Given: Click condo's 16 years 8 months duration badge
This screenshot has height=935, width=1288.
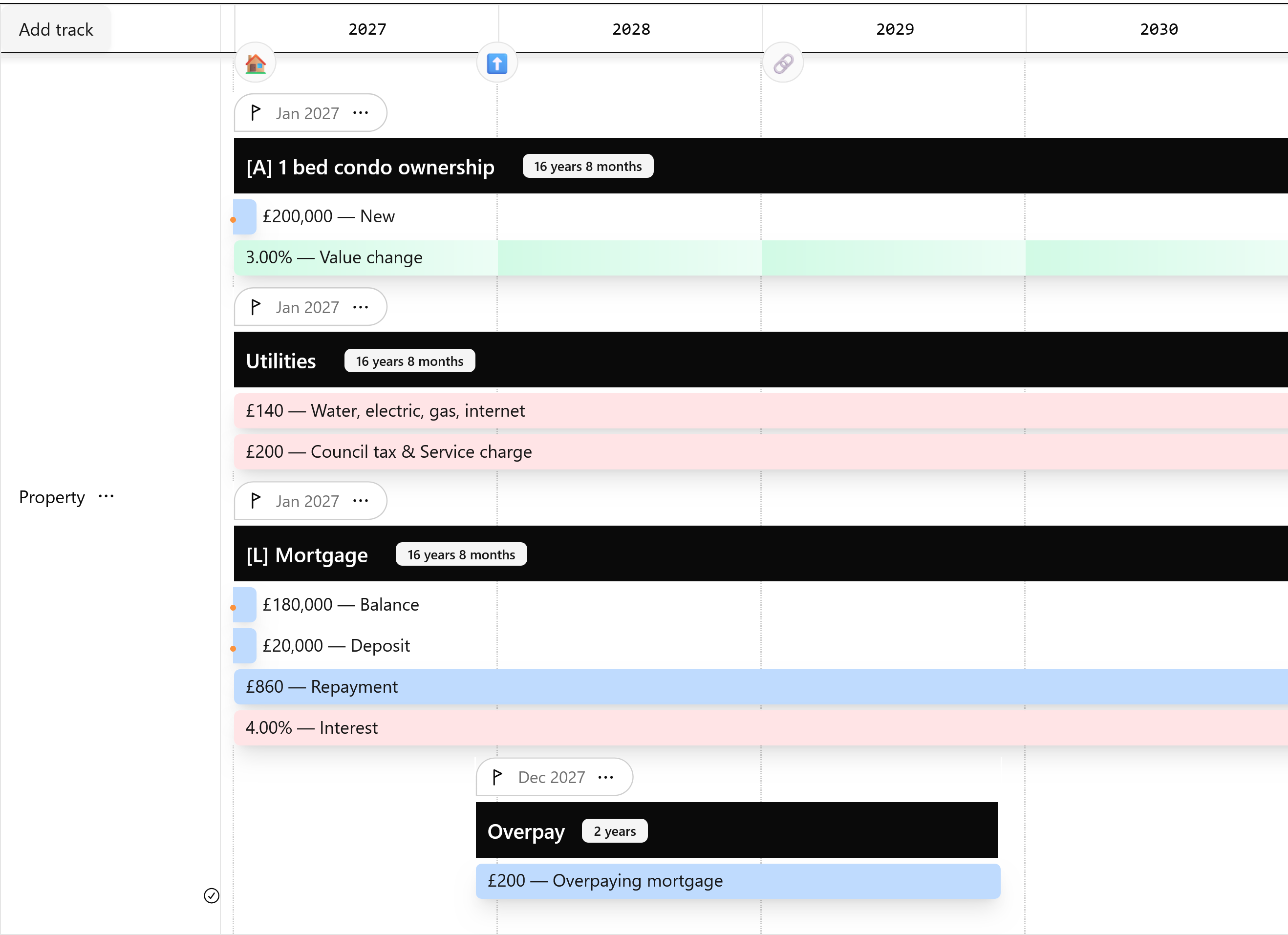Looking at the screenshot, I should pos(588,166).
